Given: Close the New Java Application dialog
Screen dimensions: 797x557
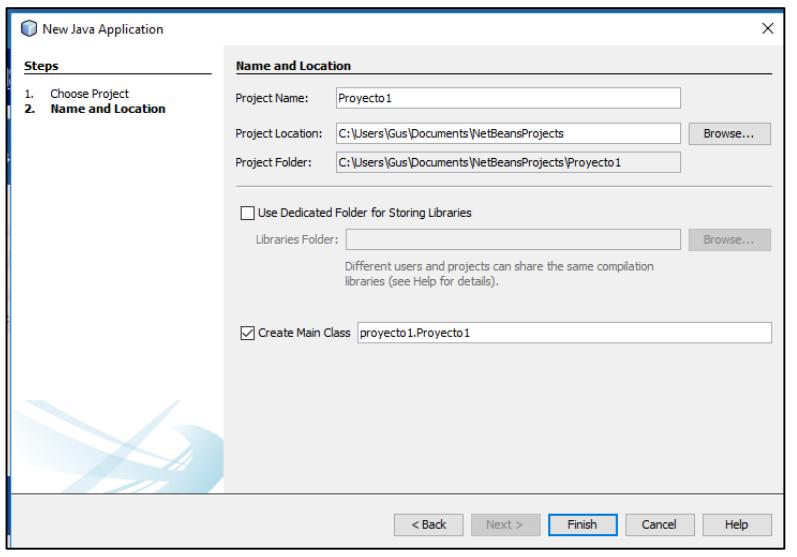Looking at the screenshot, I should click(768, 28).
